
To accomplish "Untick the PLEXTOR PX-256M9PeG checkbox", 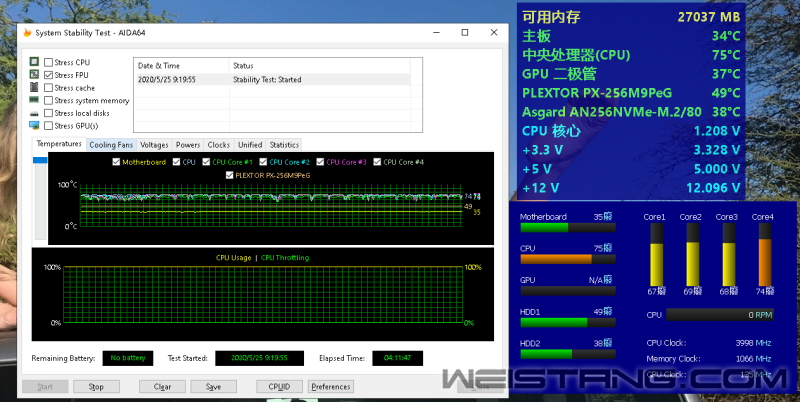I will [x=230, y=174].
